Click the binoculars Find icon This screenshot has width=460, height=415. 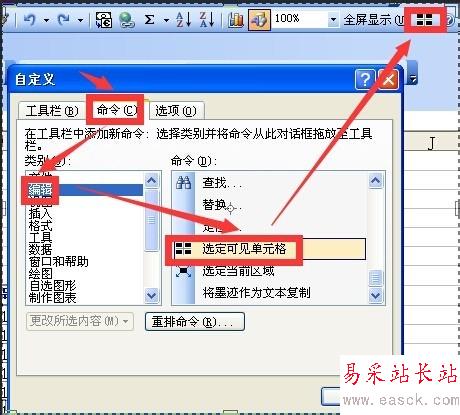(183, 183)
